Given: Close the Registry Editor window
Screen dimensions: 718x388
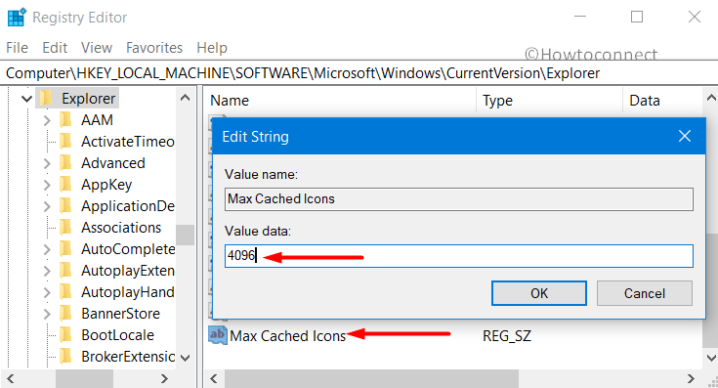Looking at the screenshot, I should [x=694, y=17].
